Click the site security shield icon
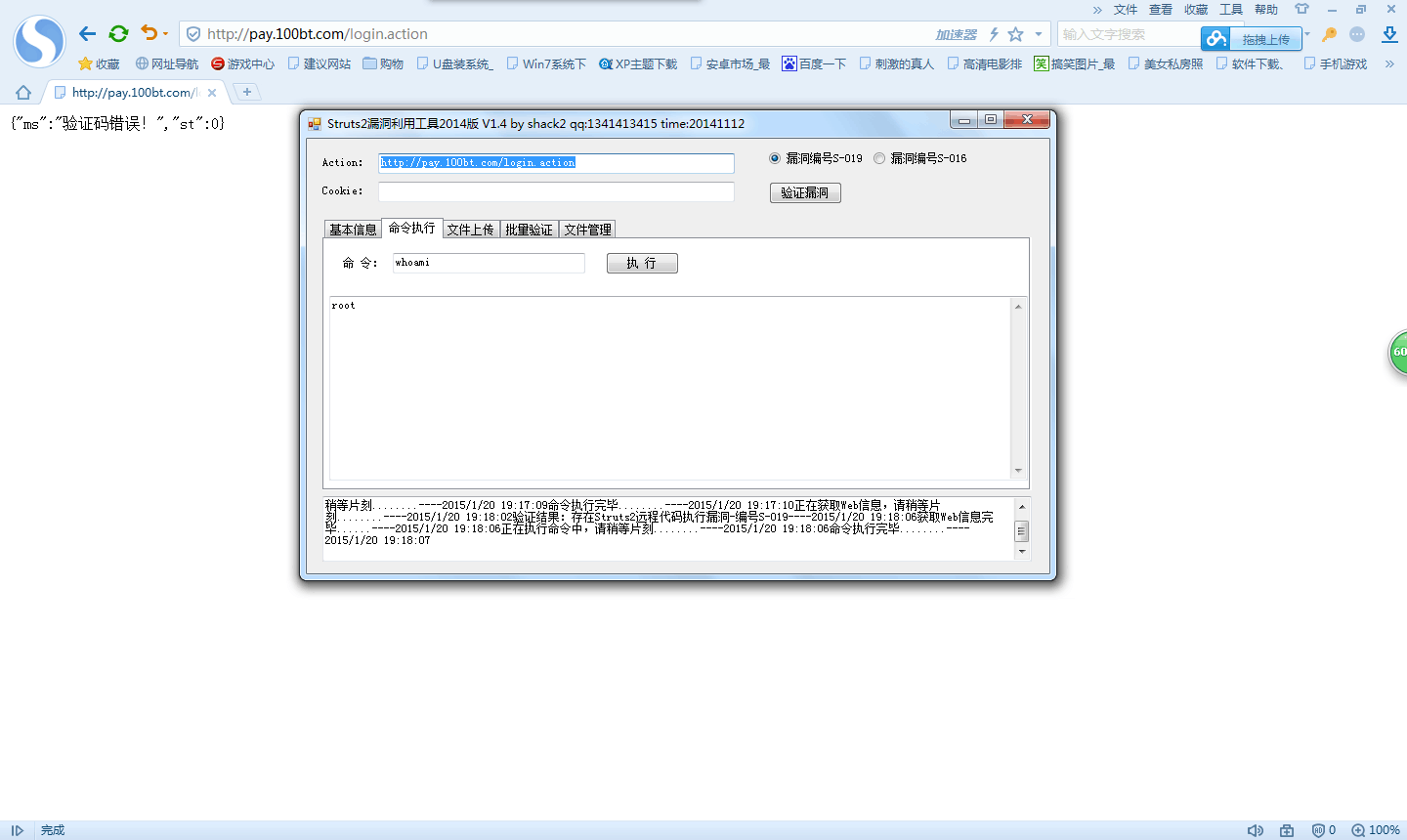Viewport: 1407px width, 840px height. point(193,34)
